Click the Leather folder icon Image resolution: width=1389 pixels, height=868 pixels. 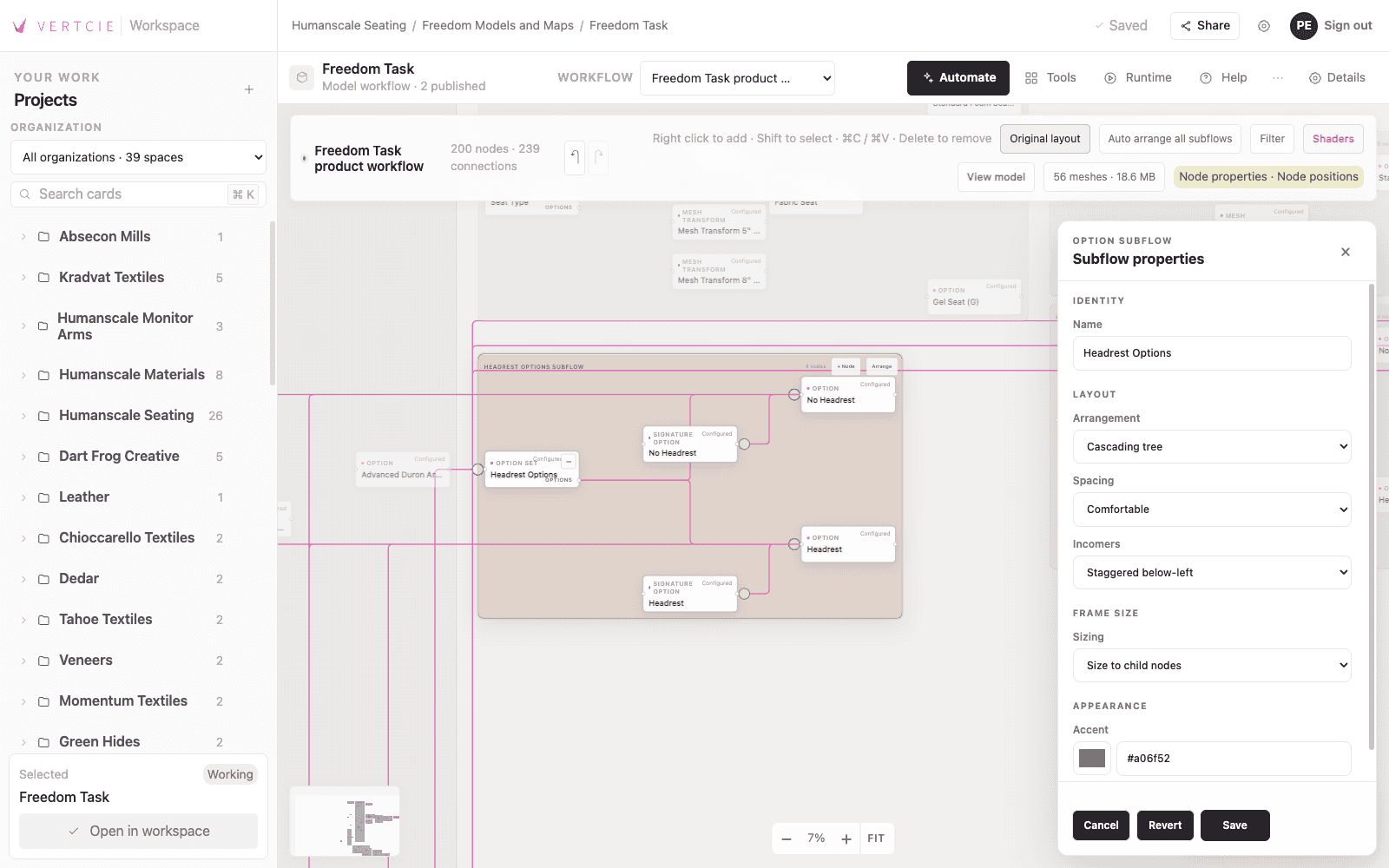(x=43, y=497)
